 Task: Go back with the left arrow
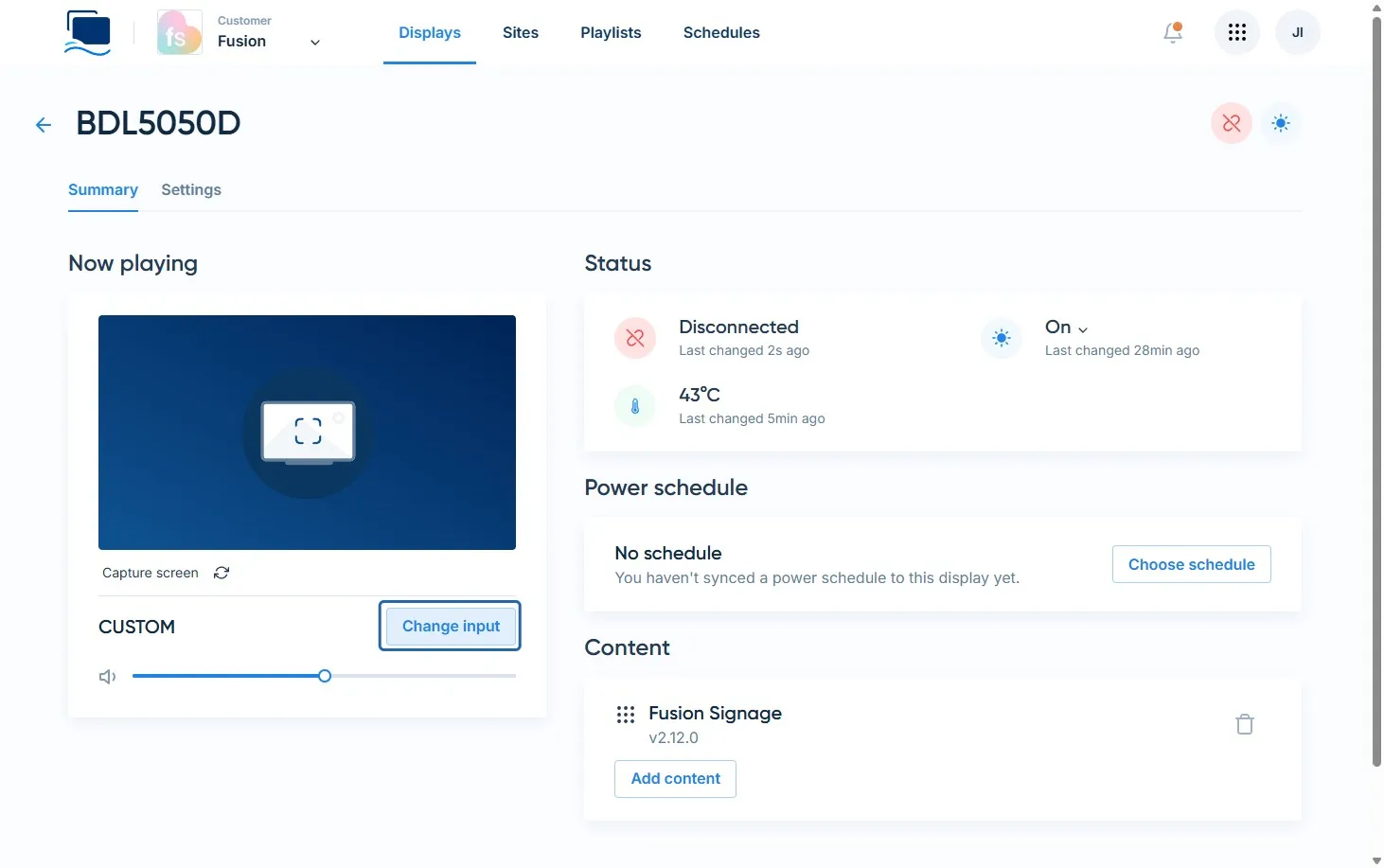point(44,124)
